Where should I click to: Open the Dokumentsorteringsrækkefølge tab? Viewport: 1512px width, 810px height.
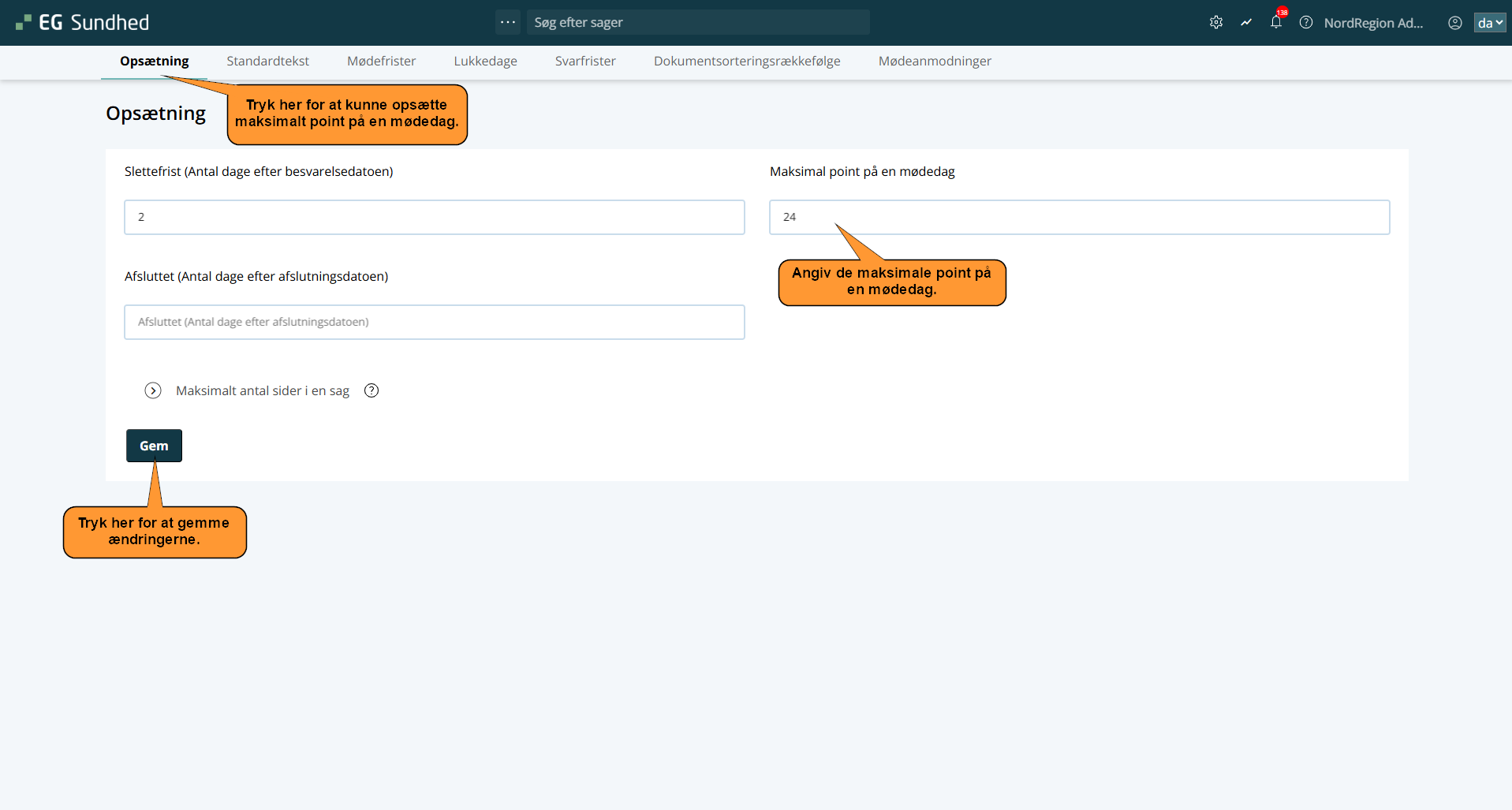[x=747, y=62]
